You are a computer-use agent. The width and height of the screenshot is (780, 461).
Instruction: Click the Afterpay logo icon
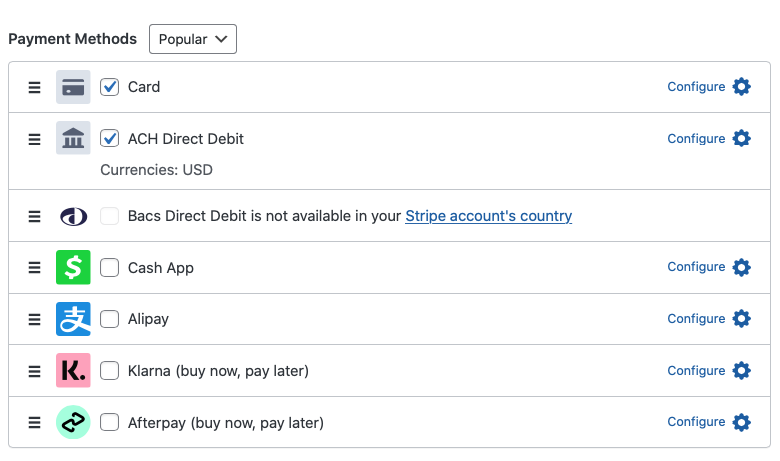coord(73,422)
